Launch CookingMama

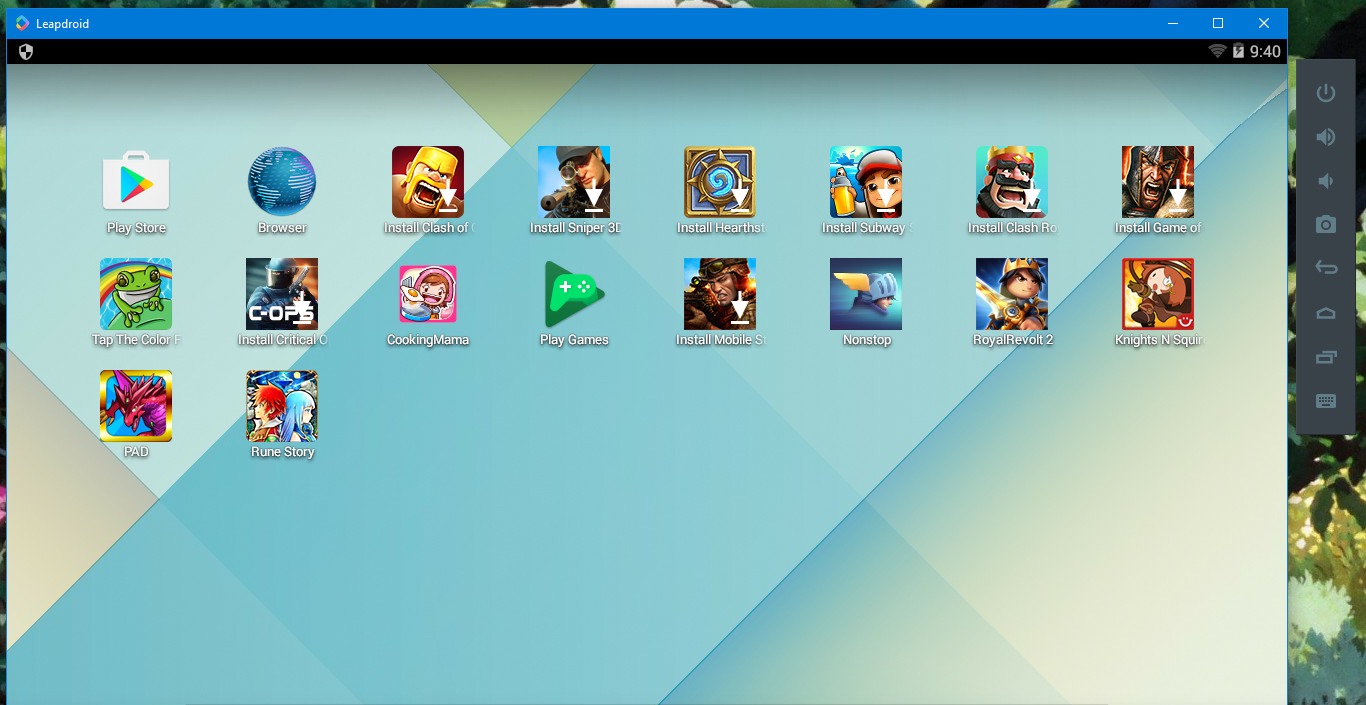[x=427, y=295]
